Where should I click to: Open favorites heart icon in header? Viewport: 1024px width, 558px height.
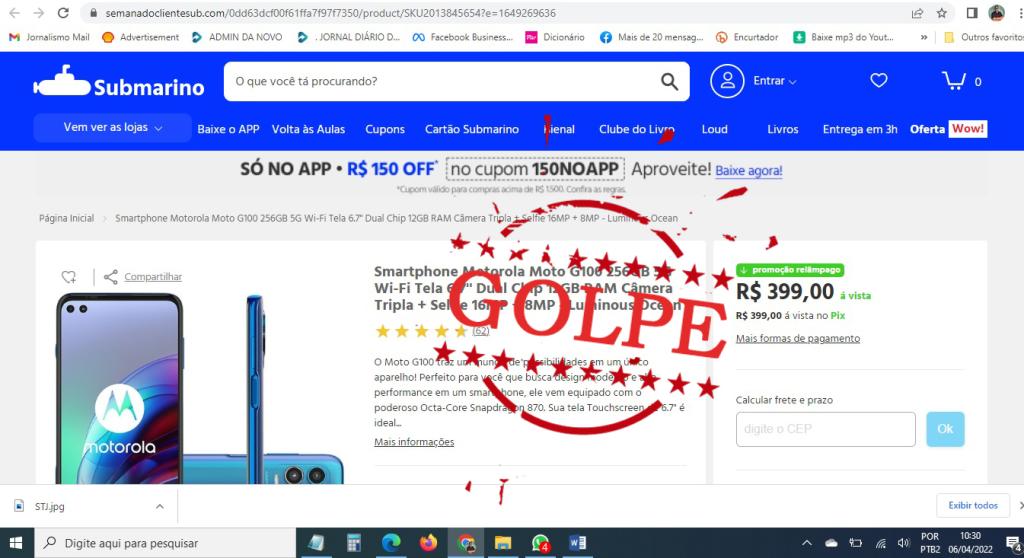(x=879, y=80)
